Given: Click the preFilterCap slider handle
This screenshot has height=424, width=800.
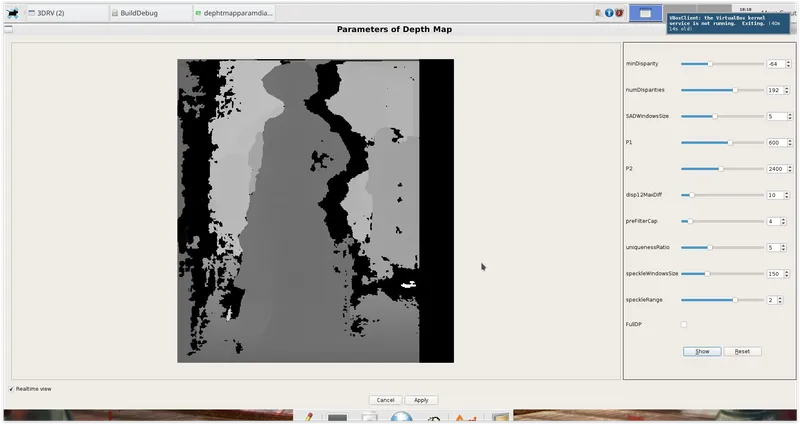Looking at the screenshot, I should (x=690, y=221).
